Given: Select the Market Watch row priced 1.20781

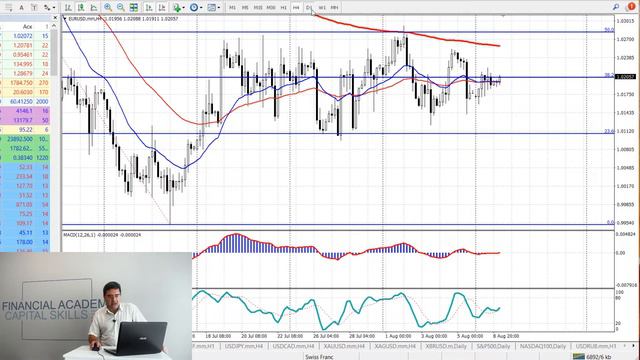Looking at the screenshot, I should [25, 45].
